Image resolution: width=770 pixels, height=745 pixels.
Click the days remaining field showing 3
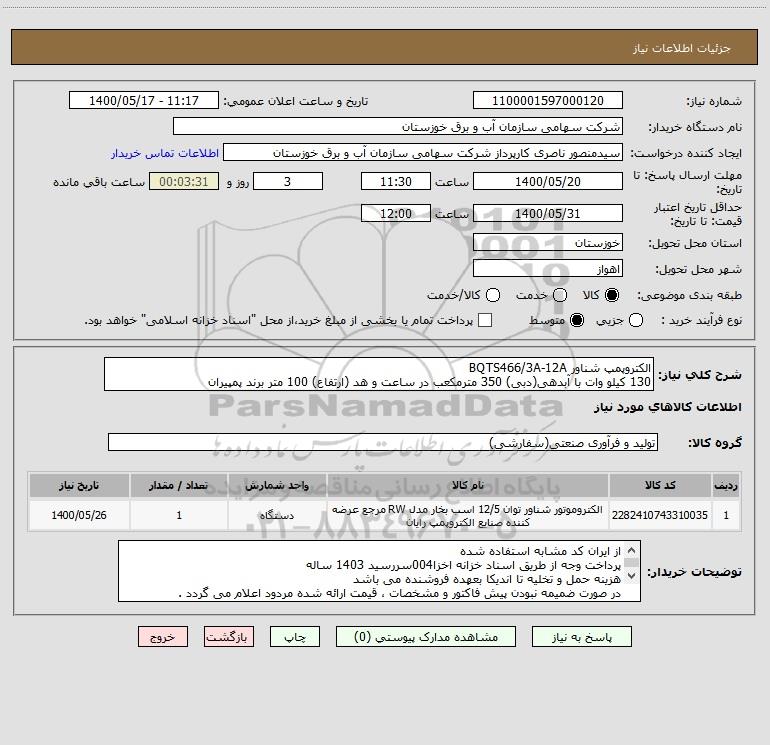pyautogui.click(x=288, y=181)
